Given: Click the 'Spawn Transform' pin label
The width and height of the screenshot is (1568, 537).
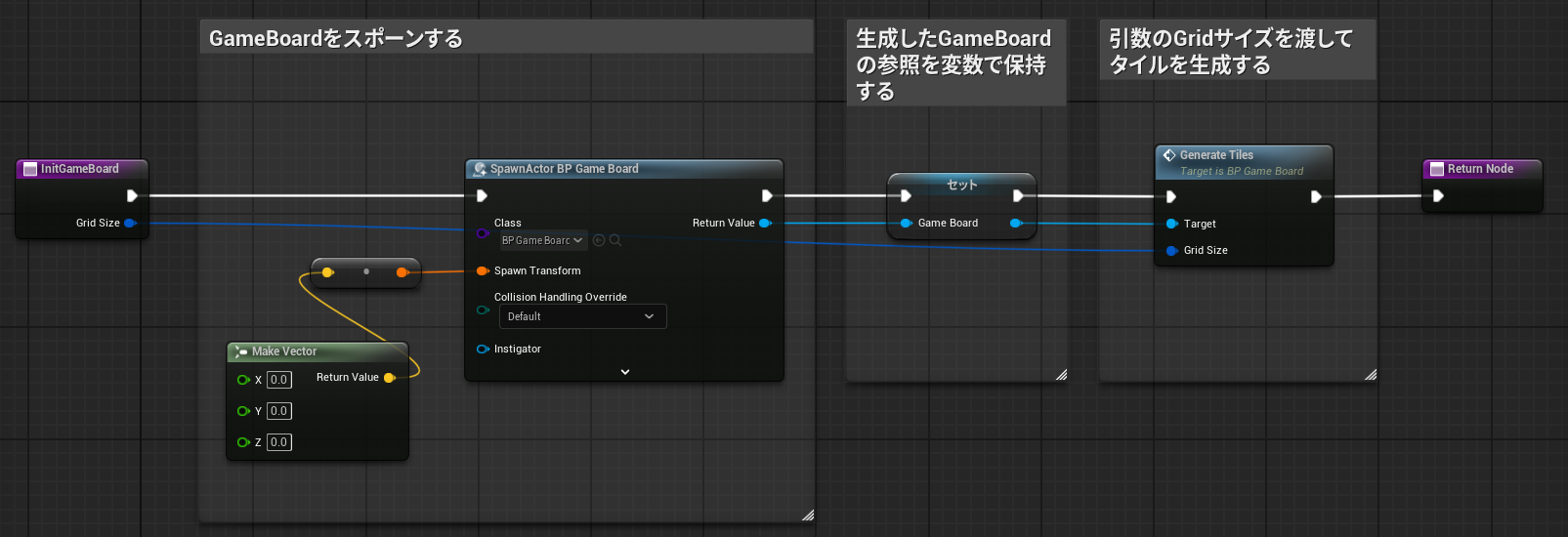Looking at the screenshot, I should [537, 270].
